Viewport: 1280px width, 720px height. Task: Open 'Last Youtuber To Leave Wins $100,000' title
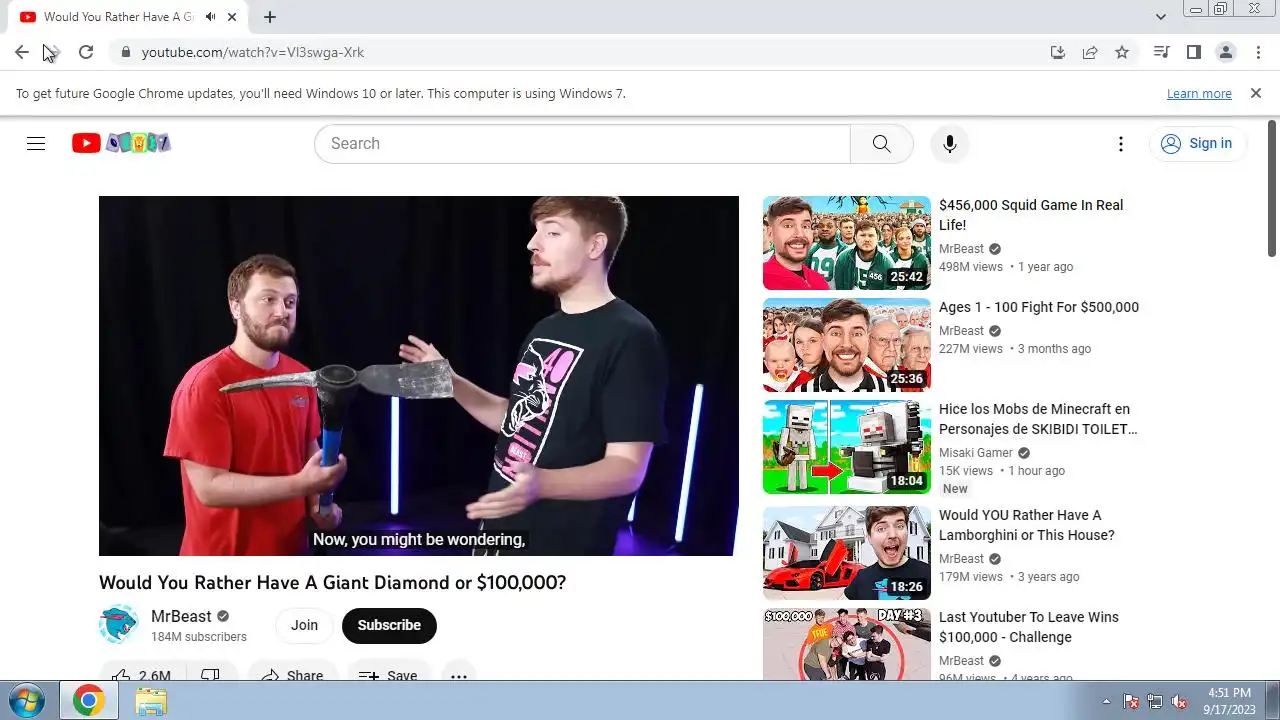(x=1029, y=627)
